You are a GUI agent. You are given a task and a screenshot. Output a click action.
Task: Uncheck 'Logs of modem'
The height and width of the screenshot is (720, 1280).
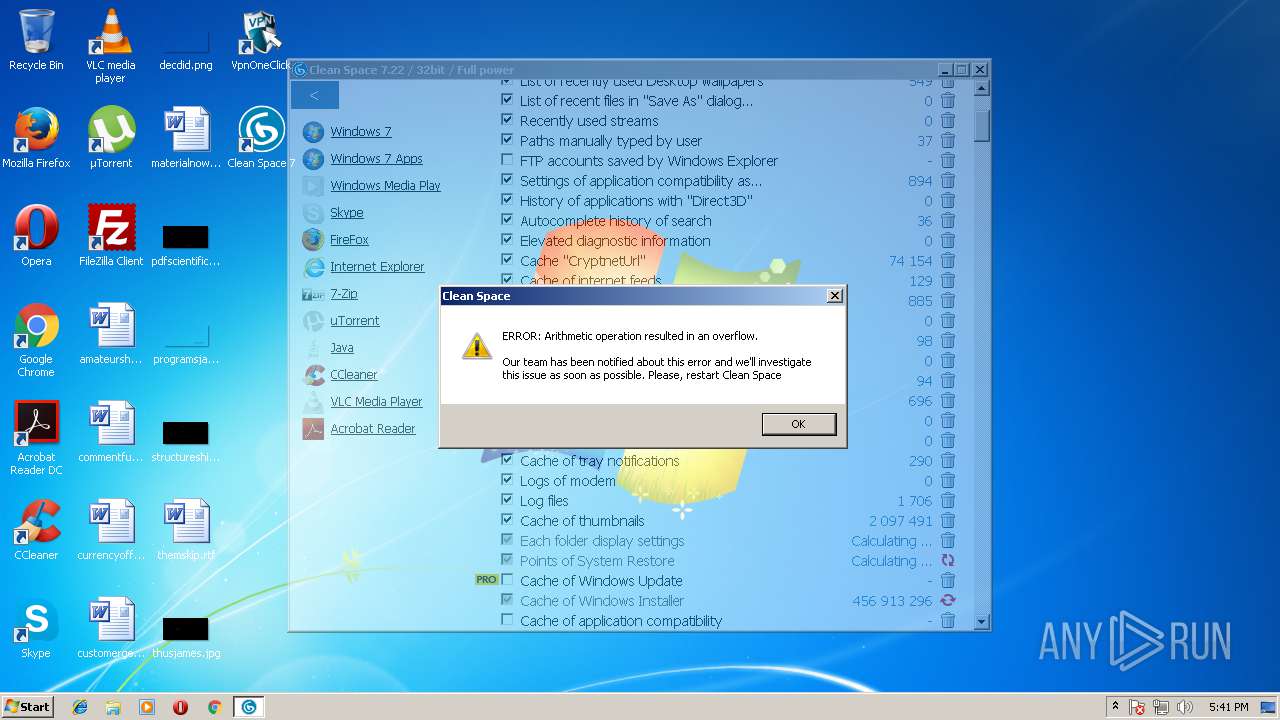(507, 480)
